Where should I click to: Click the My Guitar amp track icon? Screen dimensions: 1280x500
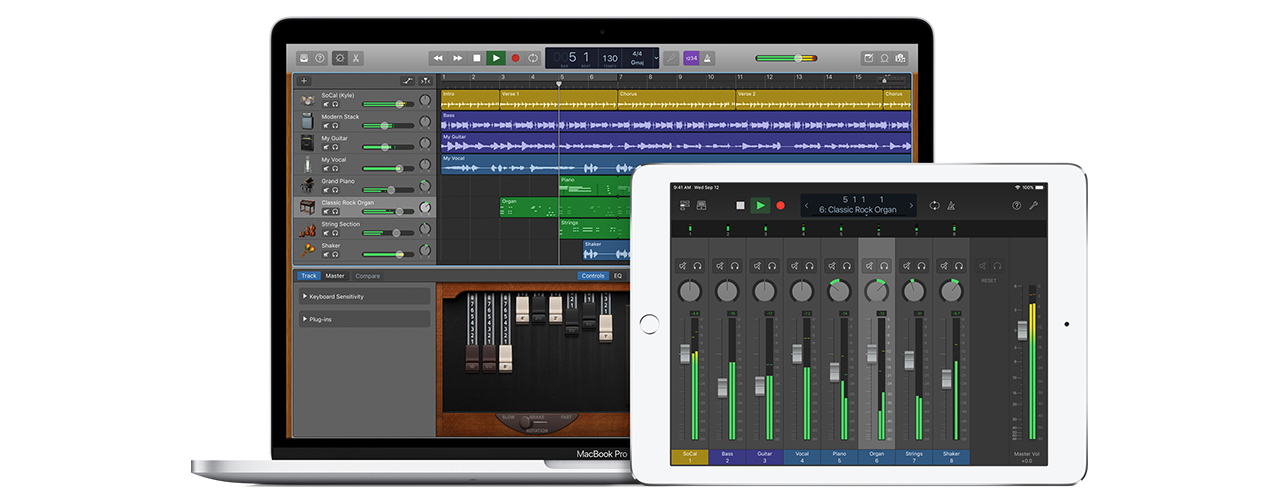pos(308,143)
